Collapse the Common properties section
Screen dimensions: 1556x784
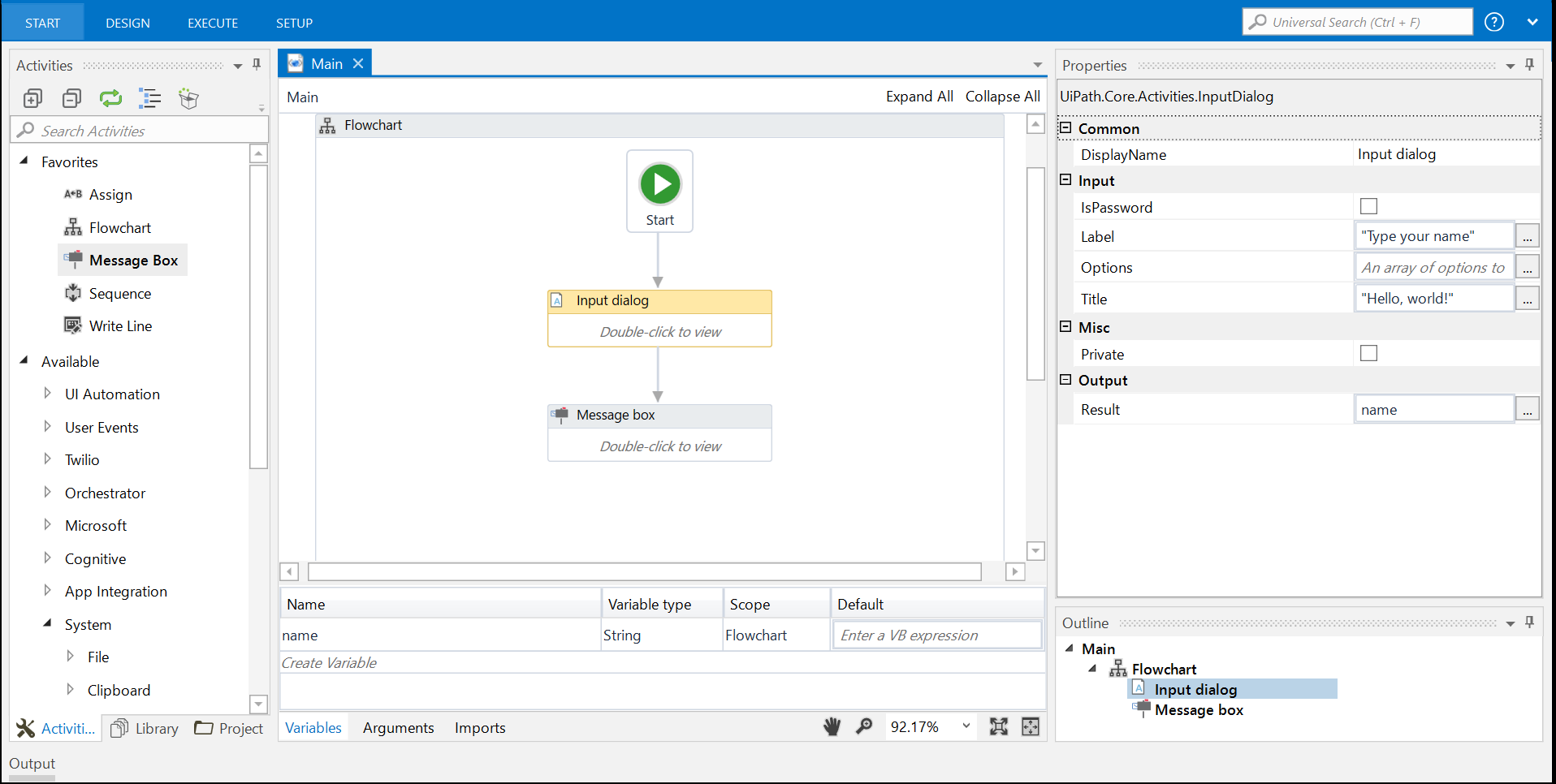pos(1065,128)
